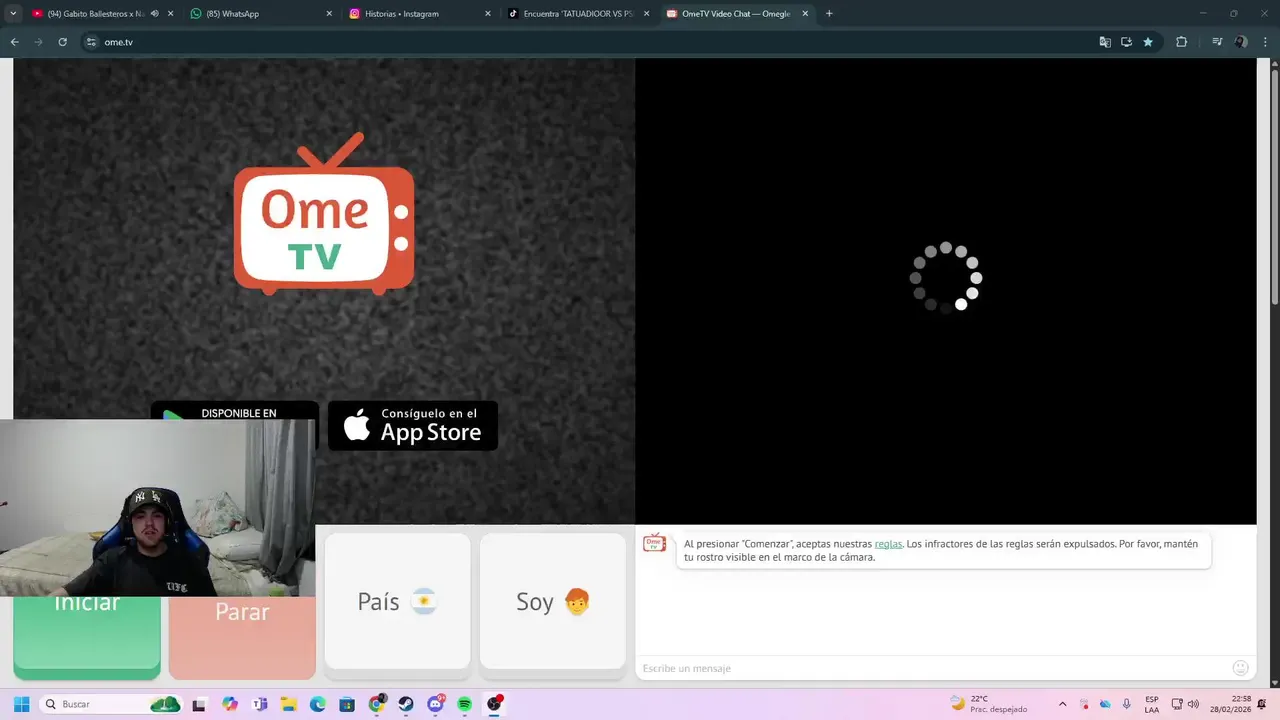
Task: Switch to the WhatsApp tab
Action: tap(260, 13)
